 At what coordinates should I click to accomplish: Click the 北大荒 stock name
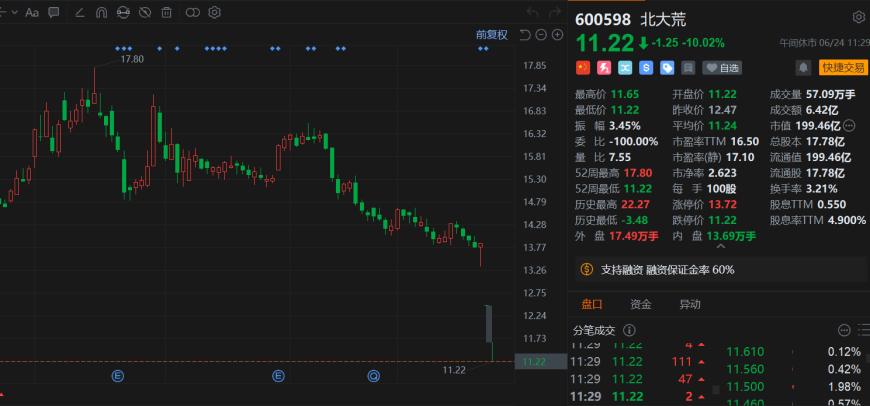(663, 19)
